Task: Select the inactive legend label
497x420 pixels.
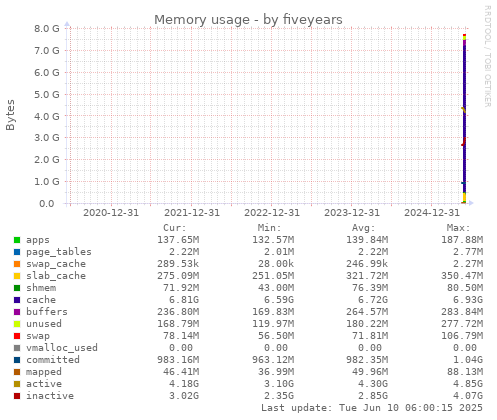Action: coord(50,396)
